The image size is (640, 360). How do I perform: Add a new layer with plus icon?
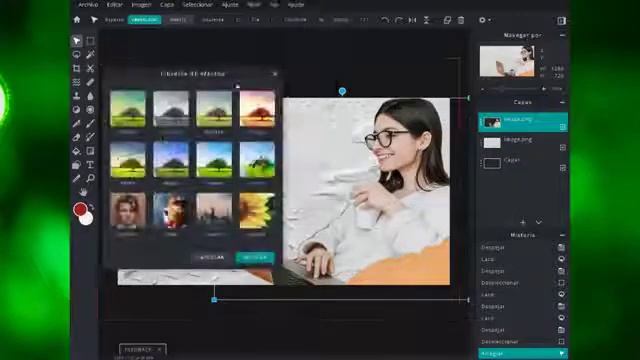point(523,222)
